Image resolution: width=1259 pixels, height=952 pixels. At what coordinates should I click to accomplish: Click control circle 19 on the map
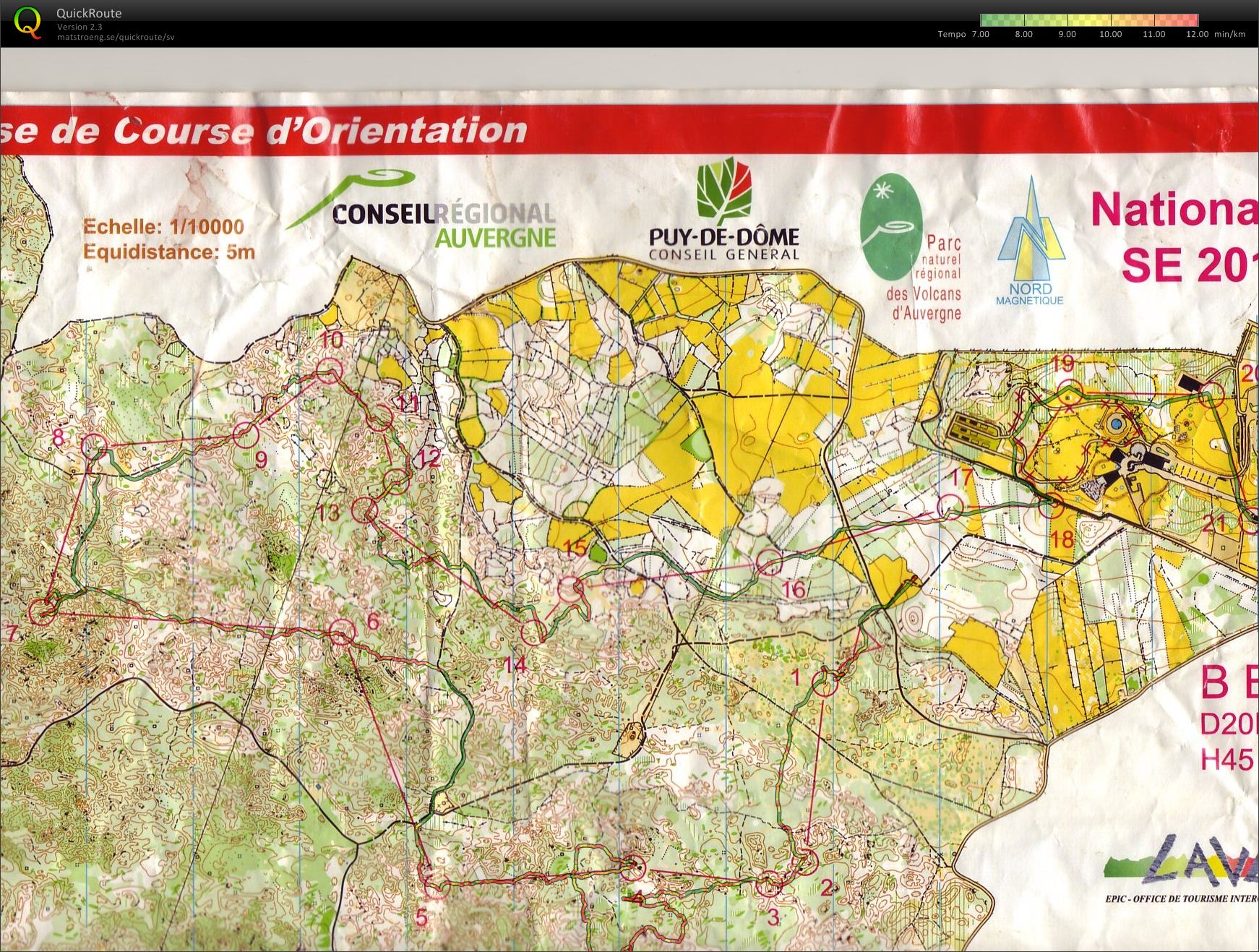click(1070, 394)
